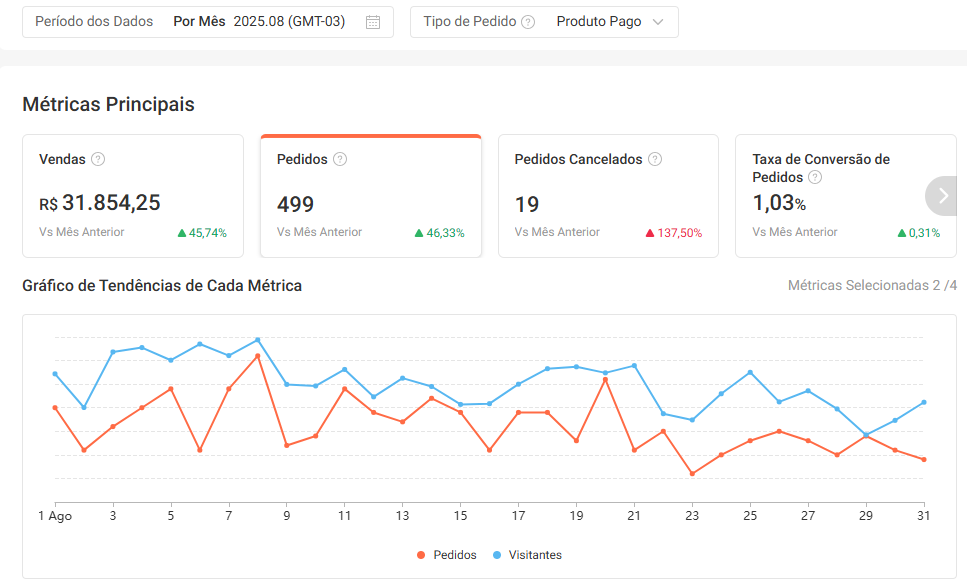Toggle the Pedidos series in chart legend
The image size is (967, 587).
coord(447,555)
